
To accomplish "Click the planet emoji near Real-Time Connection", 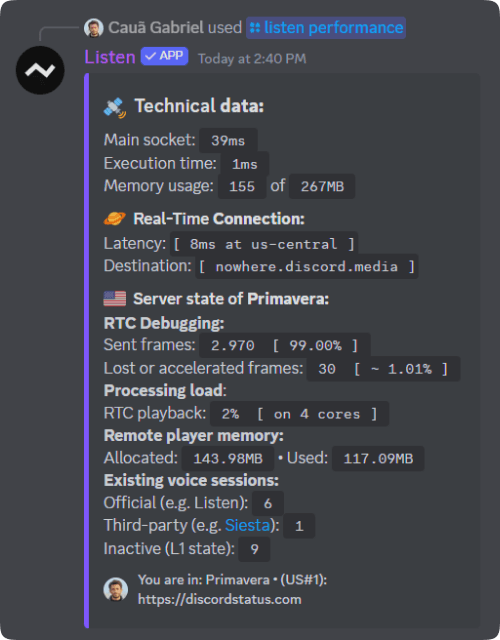I will coord(114,219).
